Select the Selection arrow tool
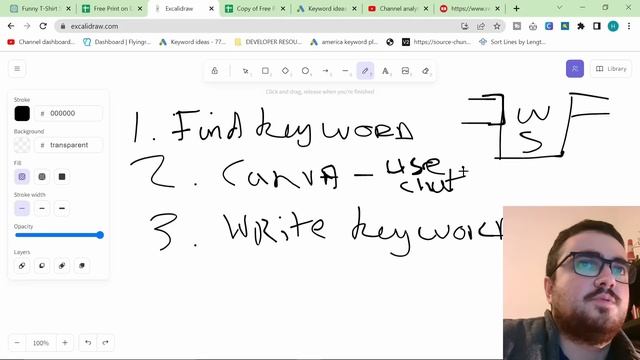The width and height of the screenshot is (640, 360). (245, 71)
